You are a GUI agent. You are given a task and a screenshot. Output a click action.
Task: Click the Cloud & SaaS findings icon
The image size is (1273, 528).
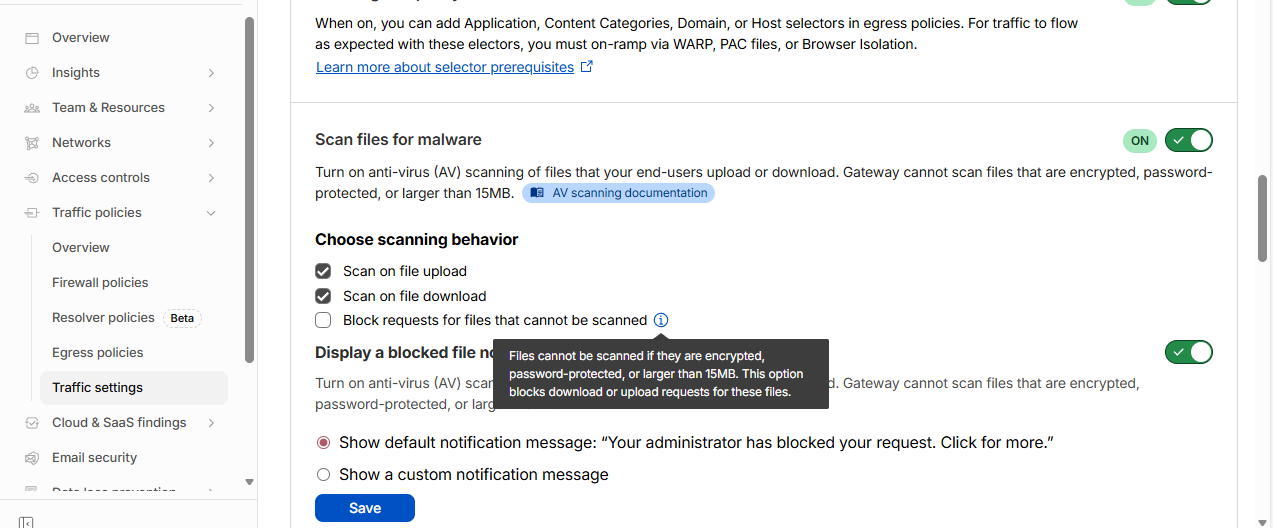tap(32, 423)
